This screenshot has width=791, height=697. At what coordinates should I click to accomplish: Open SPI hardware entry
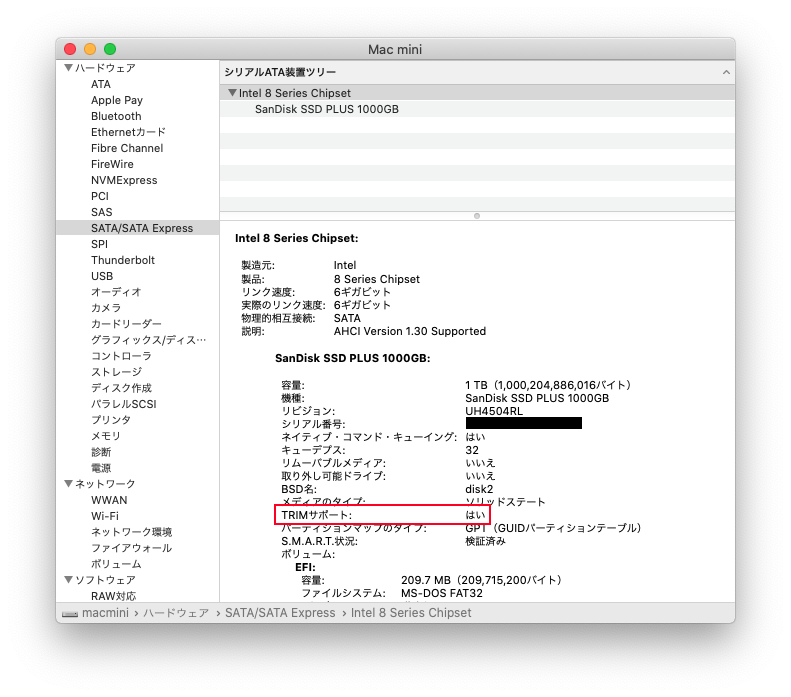[x=99, y=244]
